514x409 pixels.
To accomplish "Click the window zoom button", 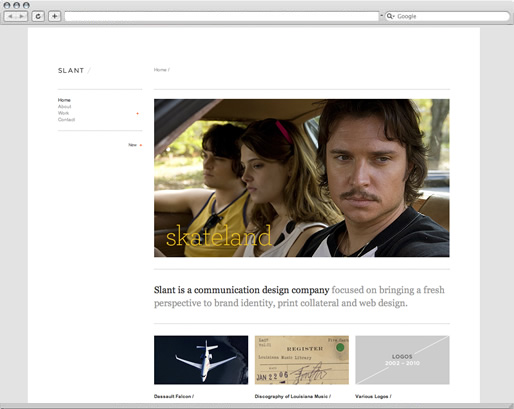I will point(26,5).
